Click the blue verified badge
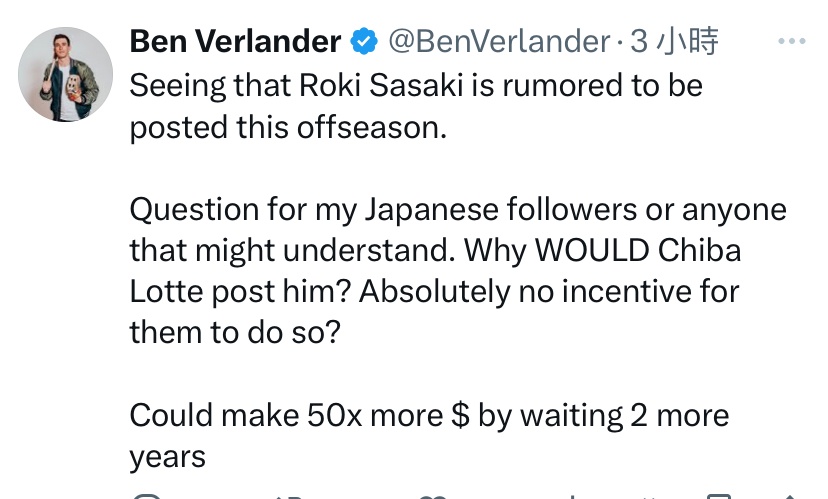This screenshot has width=828, height=499. click(x=364, y=42)
